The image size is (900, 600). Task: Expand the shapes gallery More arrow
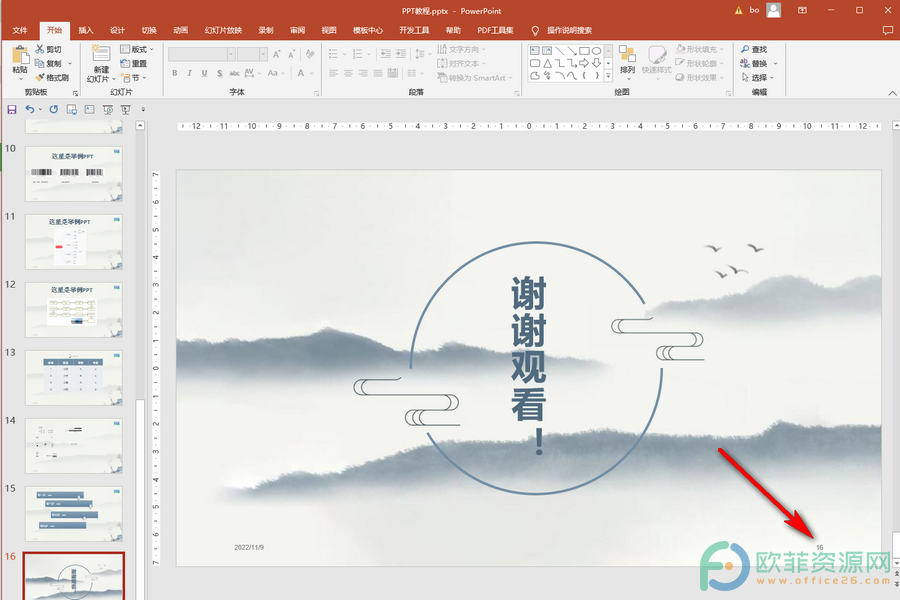coord(608,76)
